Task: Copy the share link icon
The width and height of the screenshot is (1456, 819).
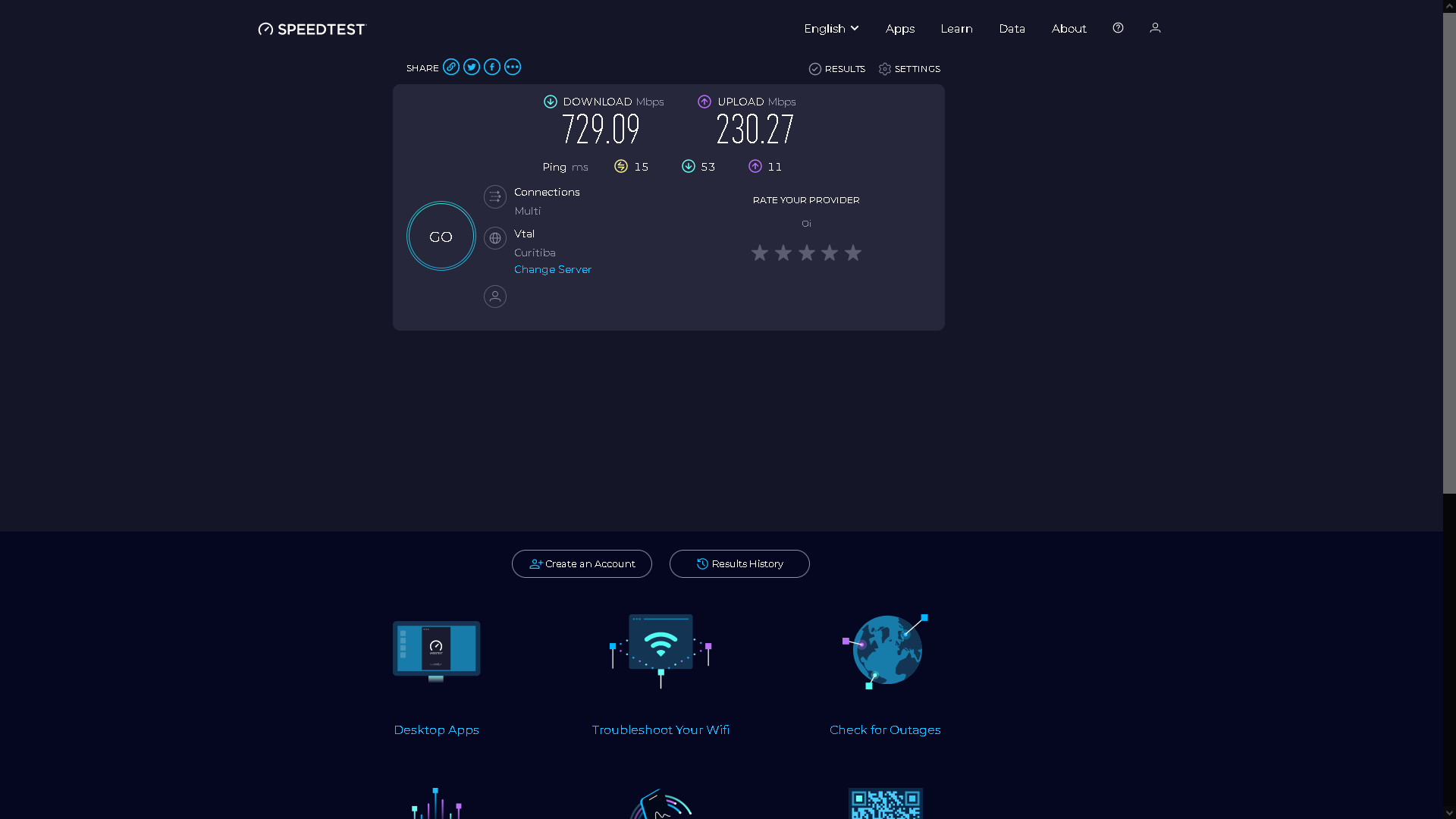Action: click(451, 67)
